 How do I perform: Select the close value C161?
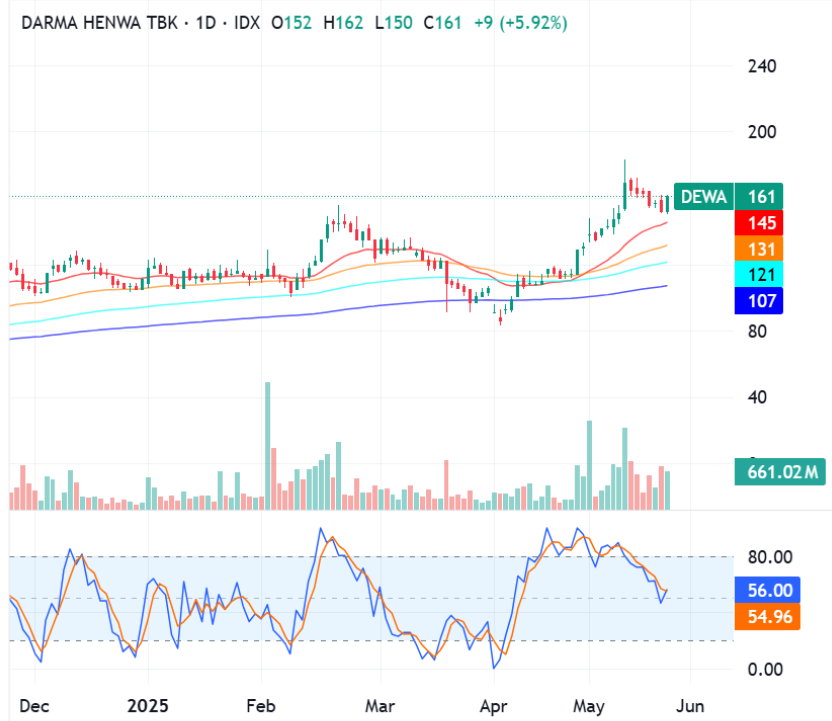pyautogui.click(x=443, y=23)
